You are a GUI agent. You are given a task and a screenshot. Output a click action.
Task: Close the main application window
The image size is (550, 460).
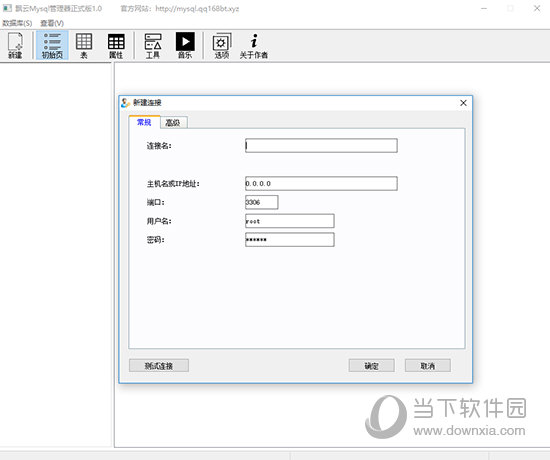point(537,8)
